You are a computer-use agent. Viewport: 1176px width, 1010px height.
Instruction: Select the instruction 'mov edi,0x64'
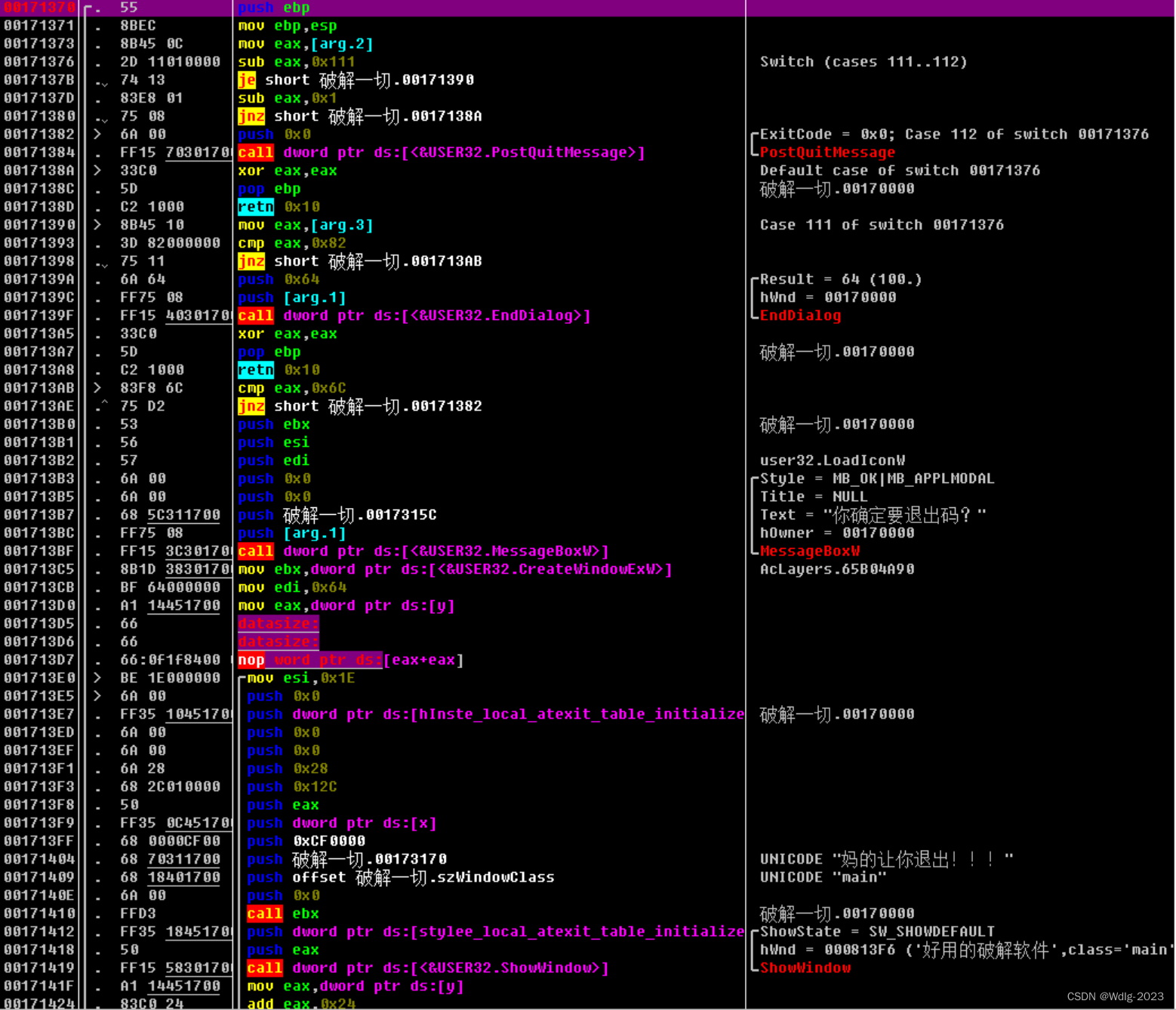click(x=292, y=587)
